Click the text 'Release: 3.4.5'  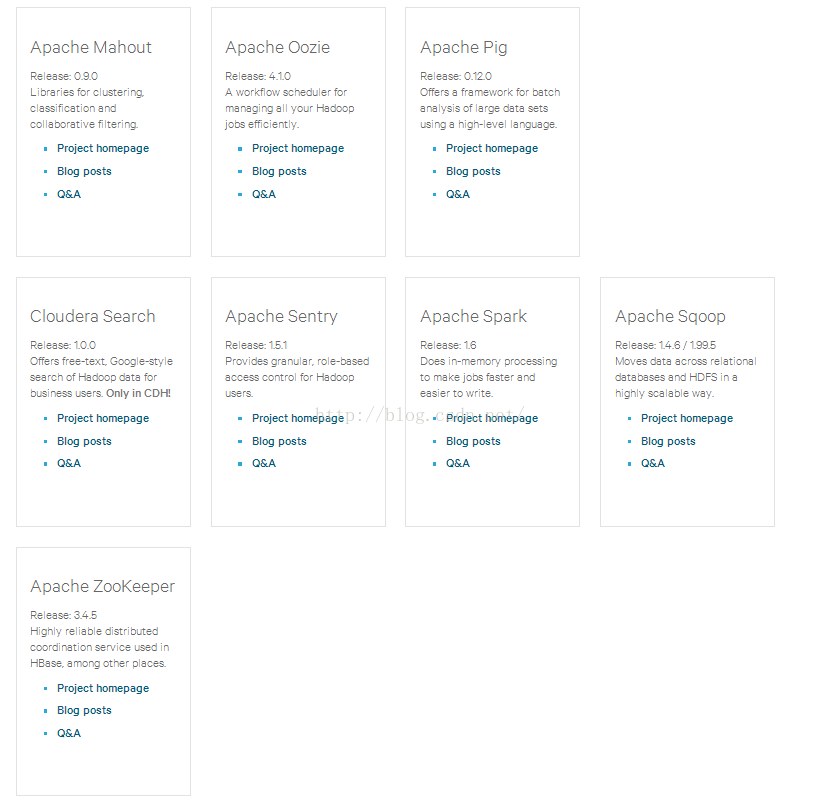coord(63,615)
